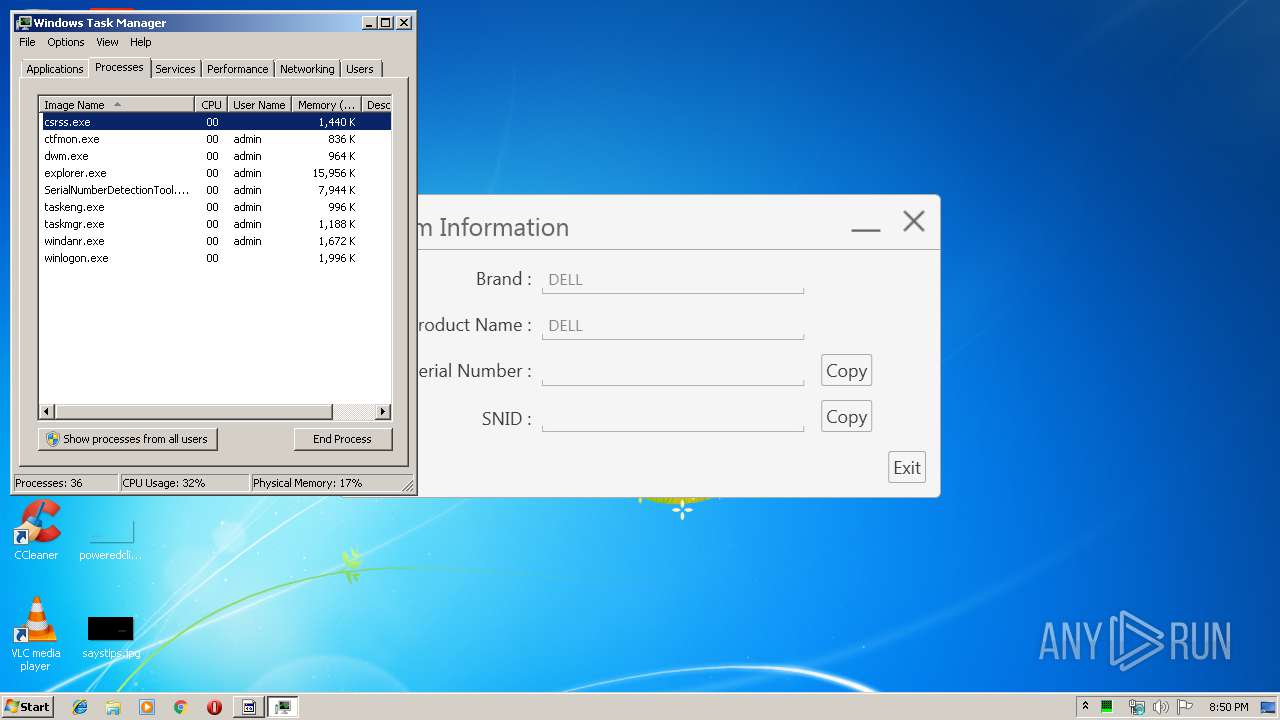Open the File menu in Task Manager

point(27,42)
